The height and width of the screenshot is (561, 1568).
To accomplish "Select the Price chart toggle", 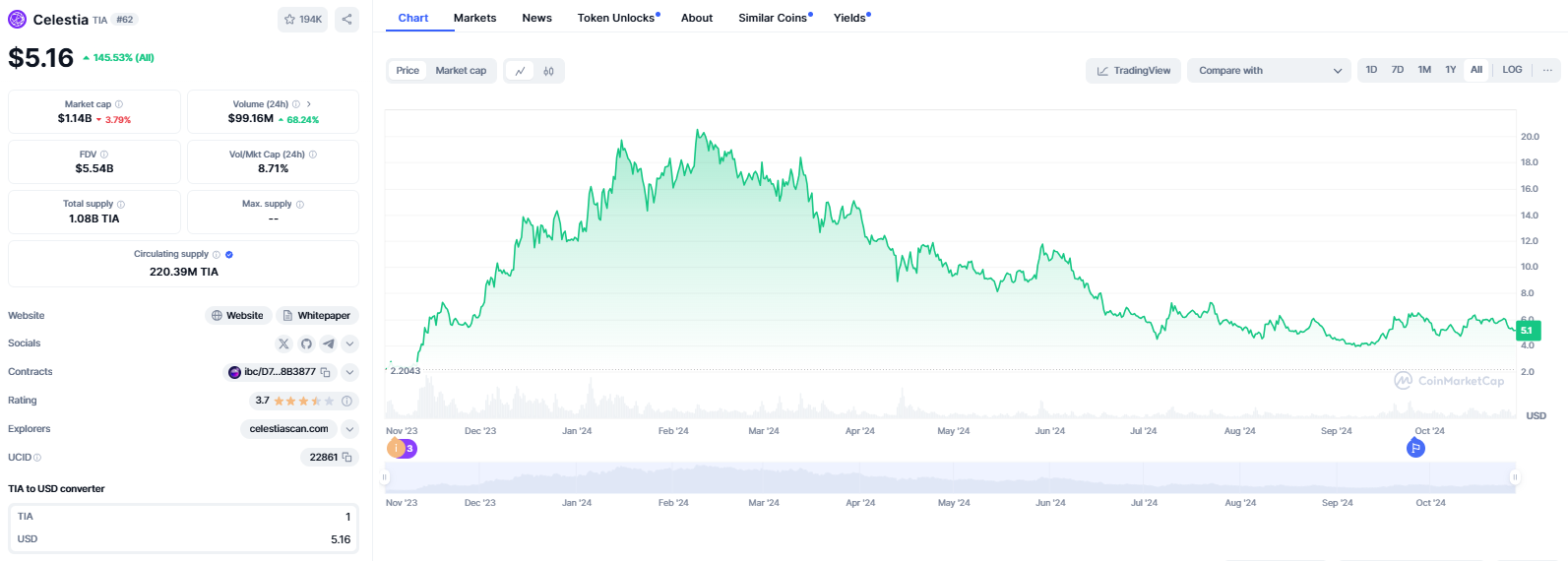I will pos(408,71).
